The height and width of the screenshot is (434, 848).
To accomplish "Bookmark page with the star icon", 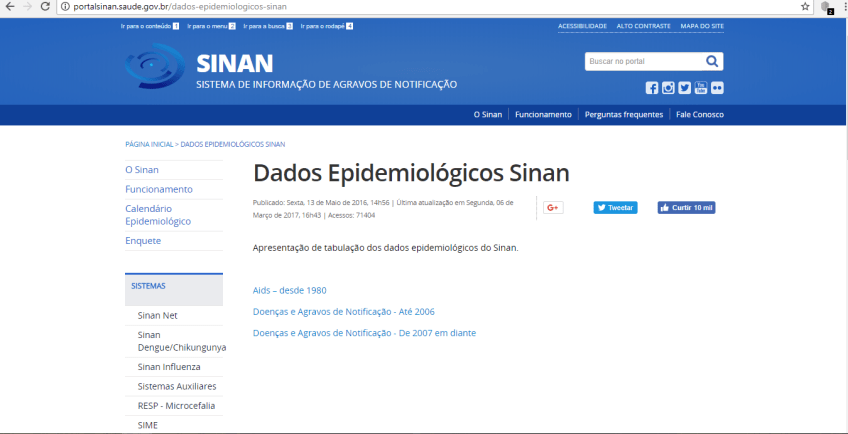I will point(805,6).
